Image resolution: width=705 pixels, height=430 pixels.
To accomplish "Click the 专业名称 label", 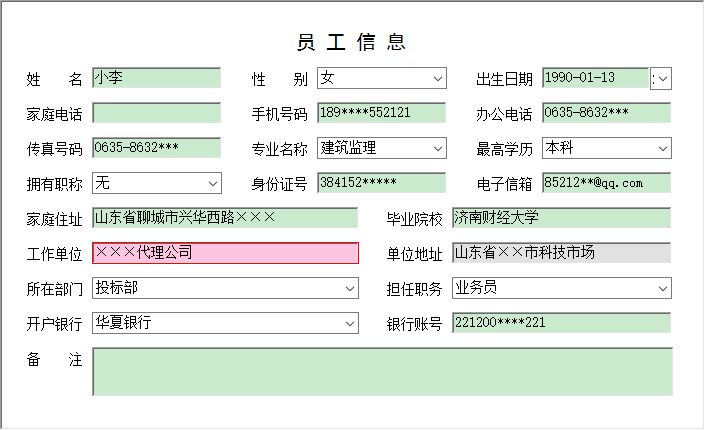I will pos(279,149).
